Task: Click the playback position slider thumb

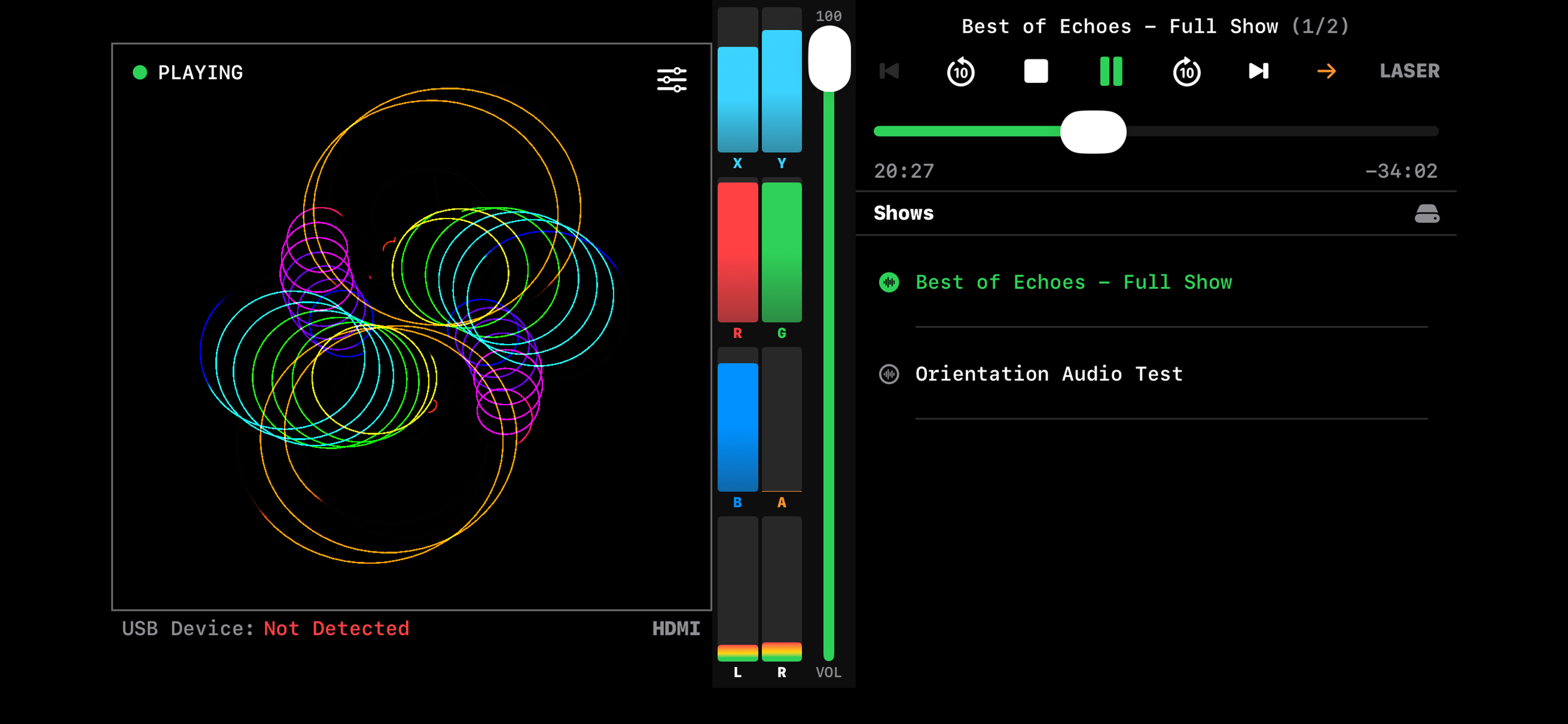Action: [1093, 131]
